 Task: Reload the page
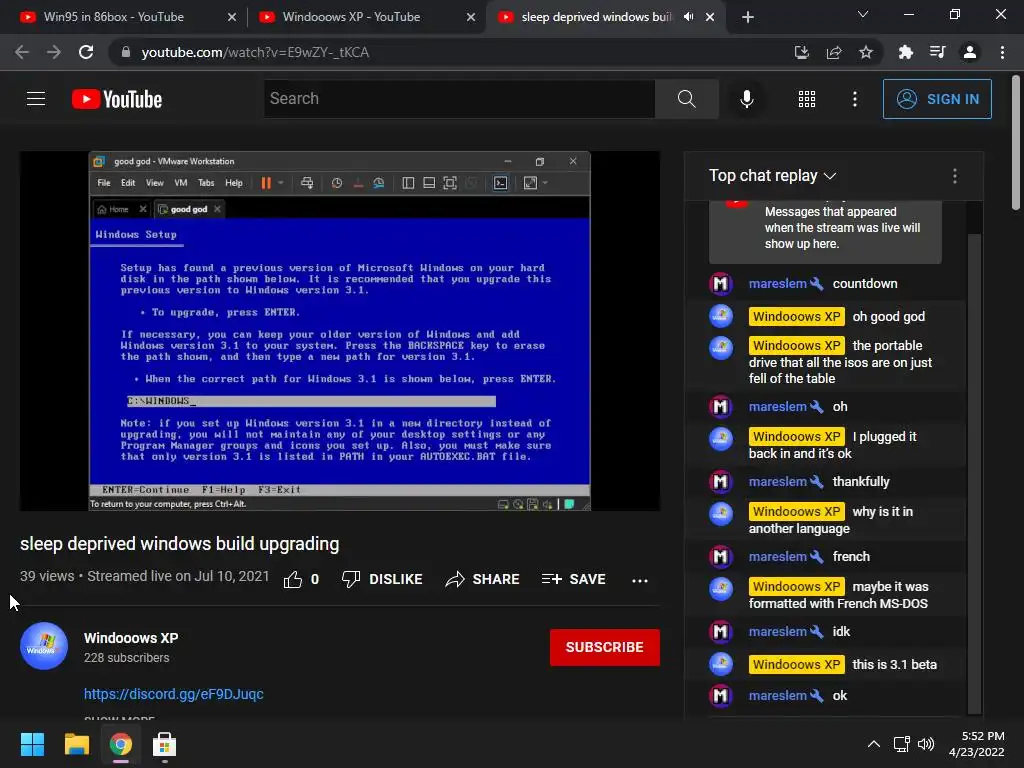pos(86,52)
